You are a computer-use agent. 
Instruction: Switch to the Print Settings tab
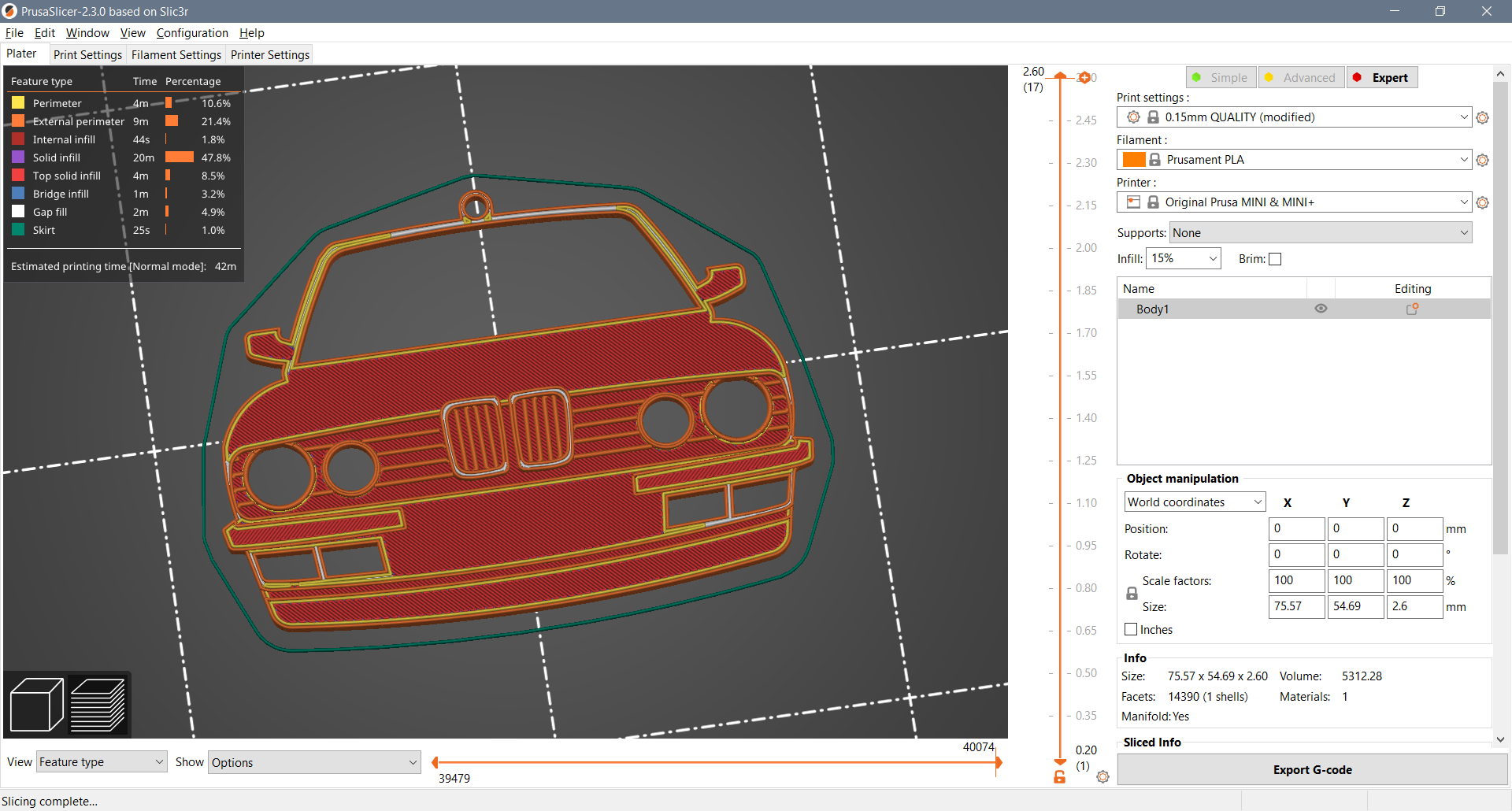click(87, 54)
